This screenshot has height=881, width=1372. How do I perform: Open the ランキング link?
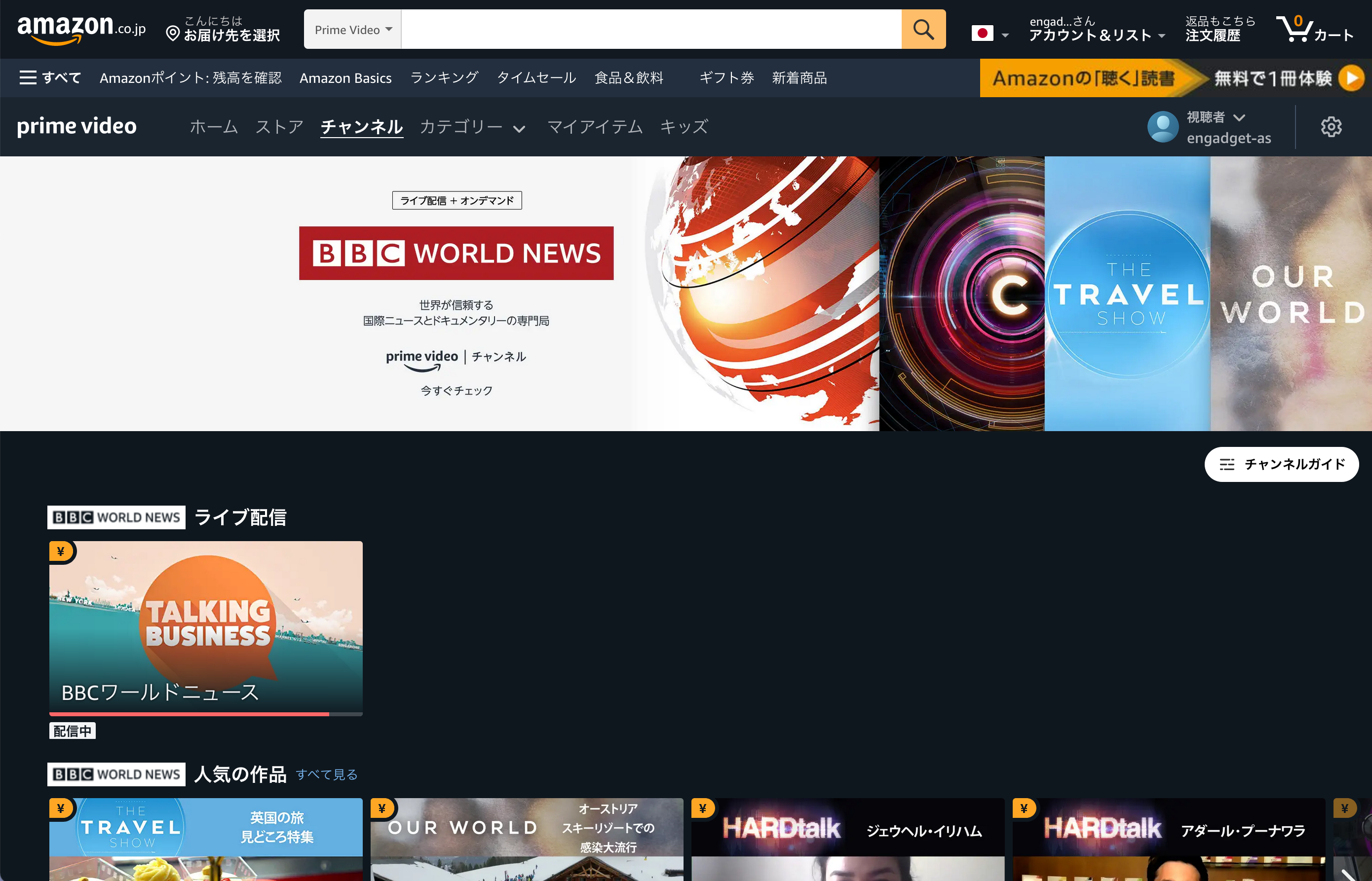[x=444, y=78]
